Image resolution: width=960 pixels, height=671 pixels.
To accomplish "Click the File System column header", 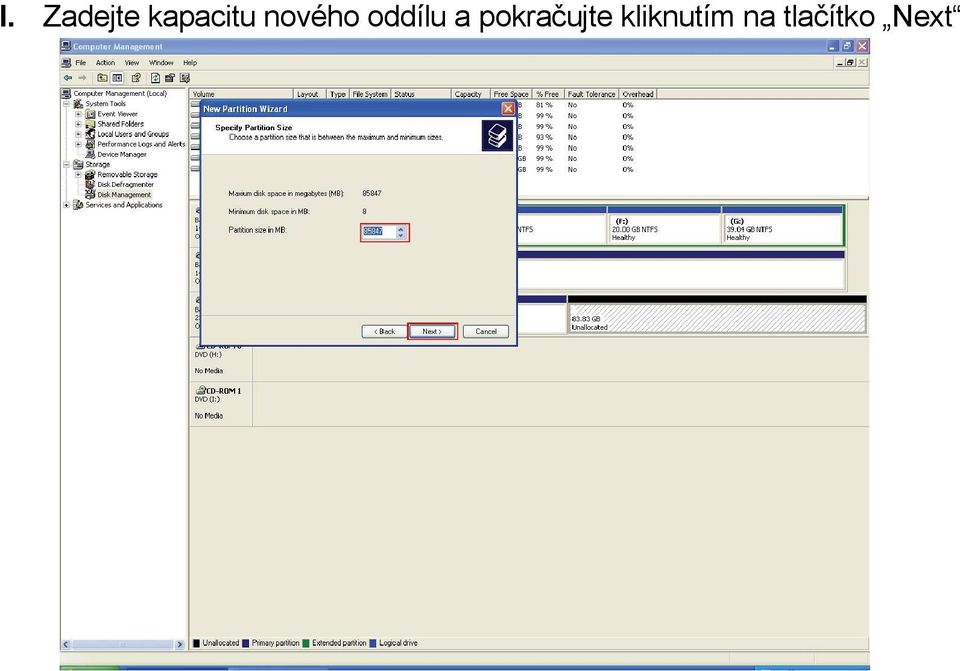I will 370,94.
